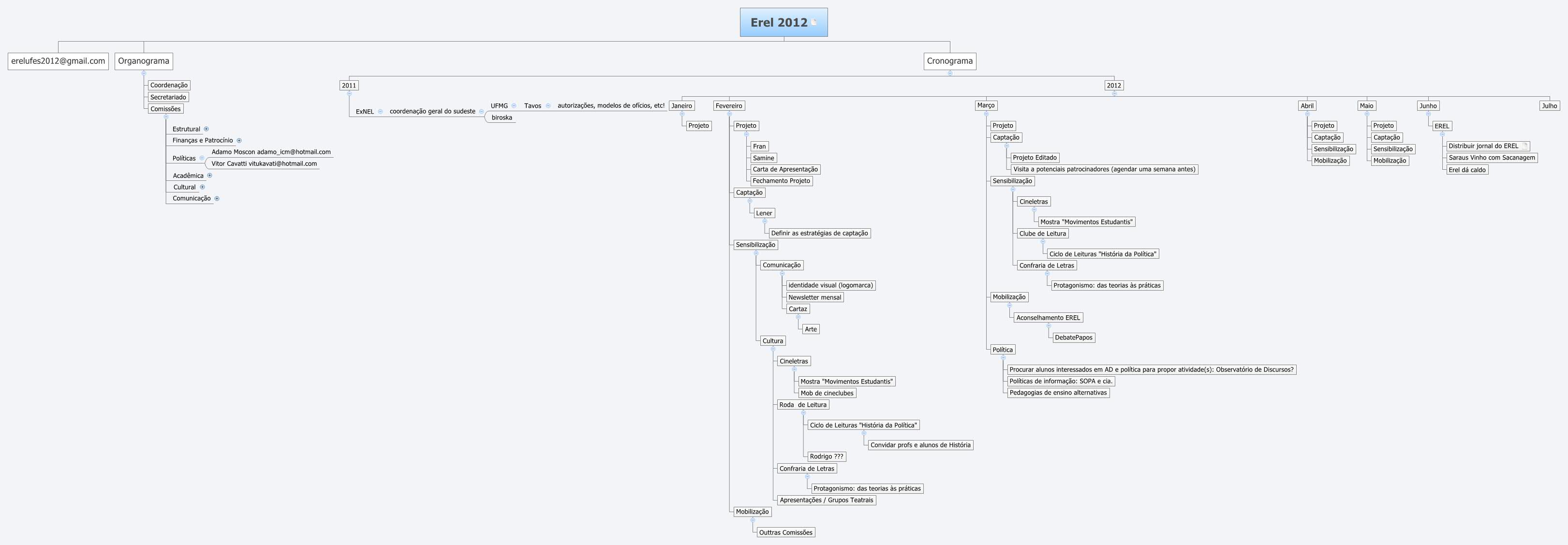Expand the Acadêmica branch

click(209, 175)
